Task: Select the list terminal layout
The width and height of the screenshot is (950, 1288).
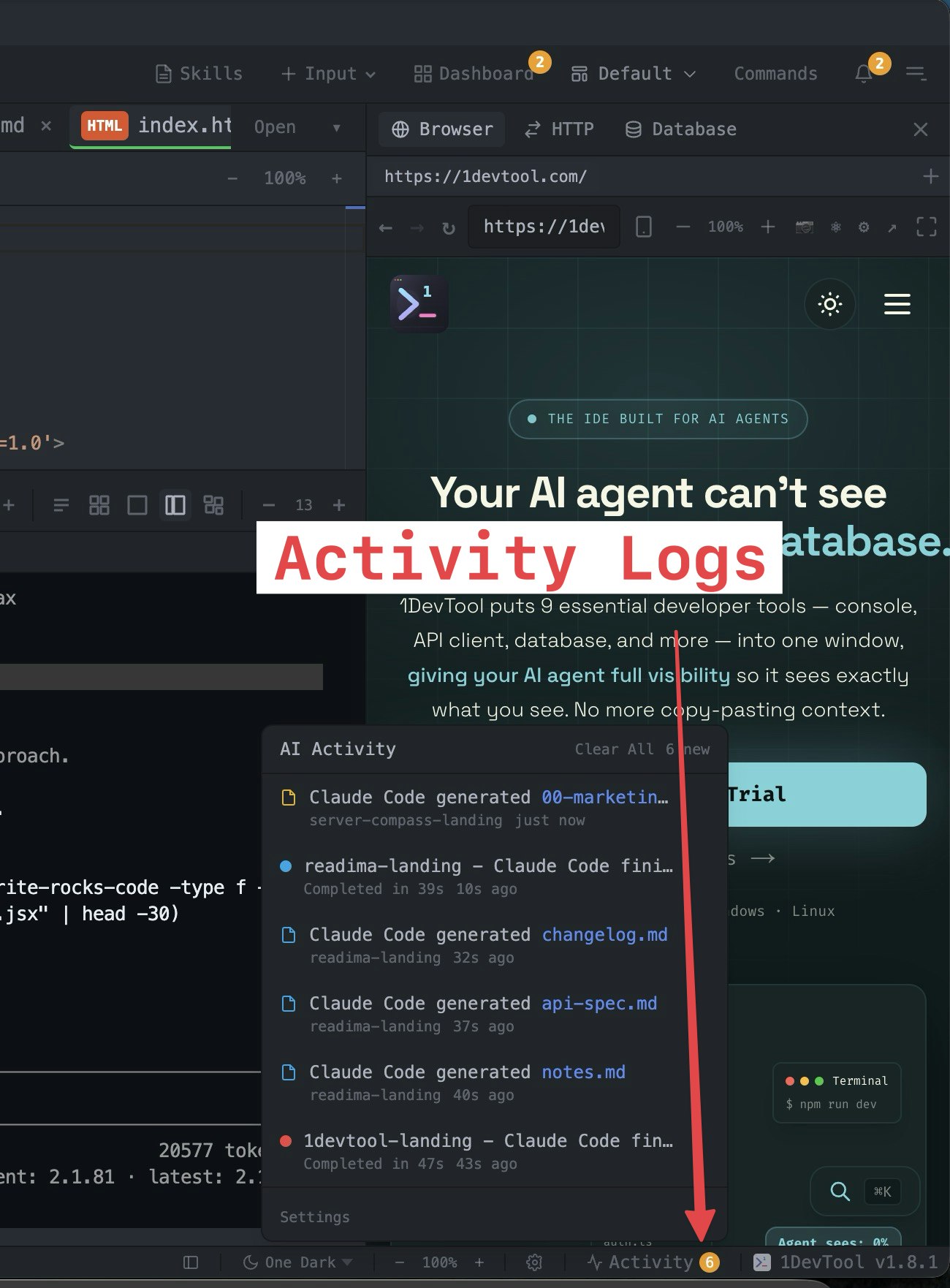Action: point(61,505)
